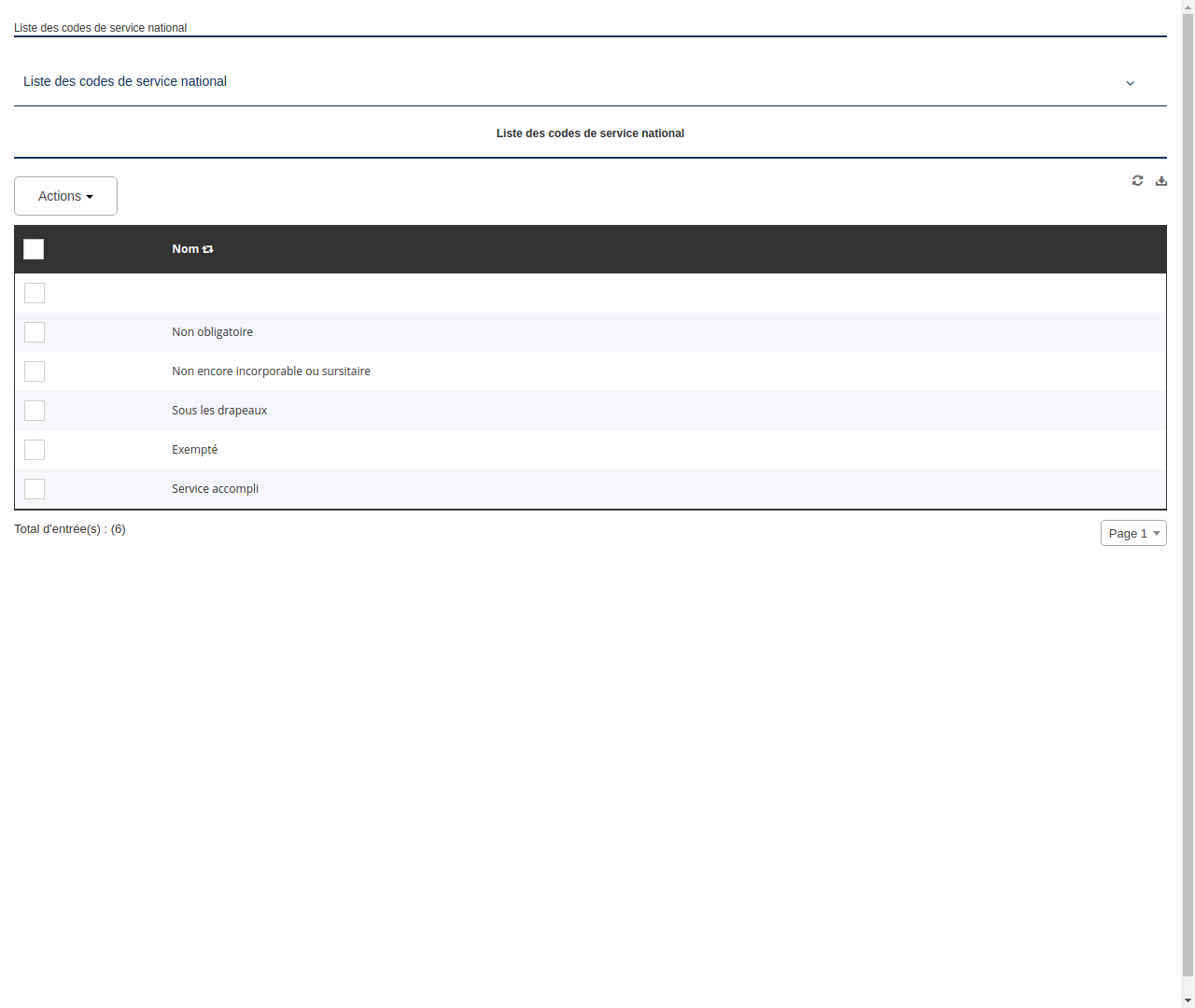
Task: Check the checkbox for Service accompli row
Action: [x=35, y=489]
